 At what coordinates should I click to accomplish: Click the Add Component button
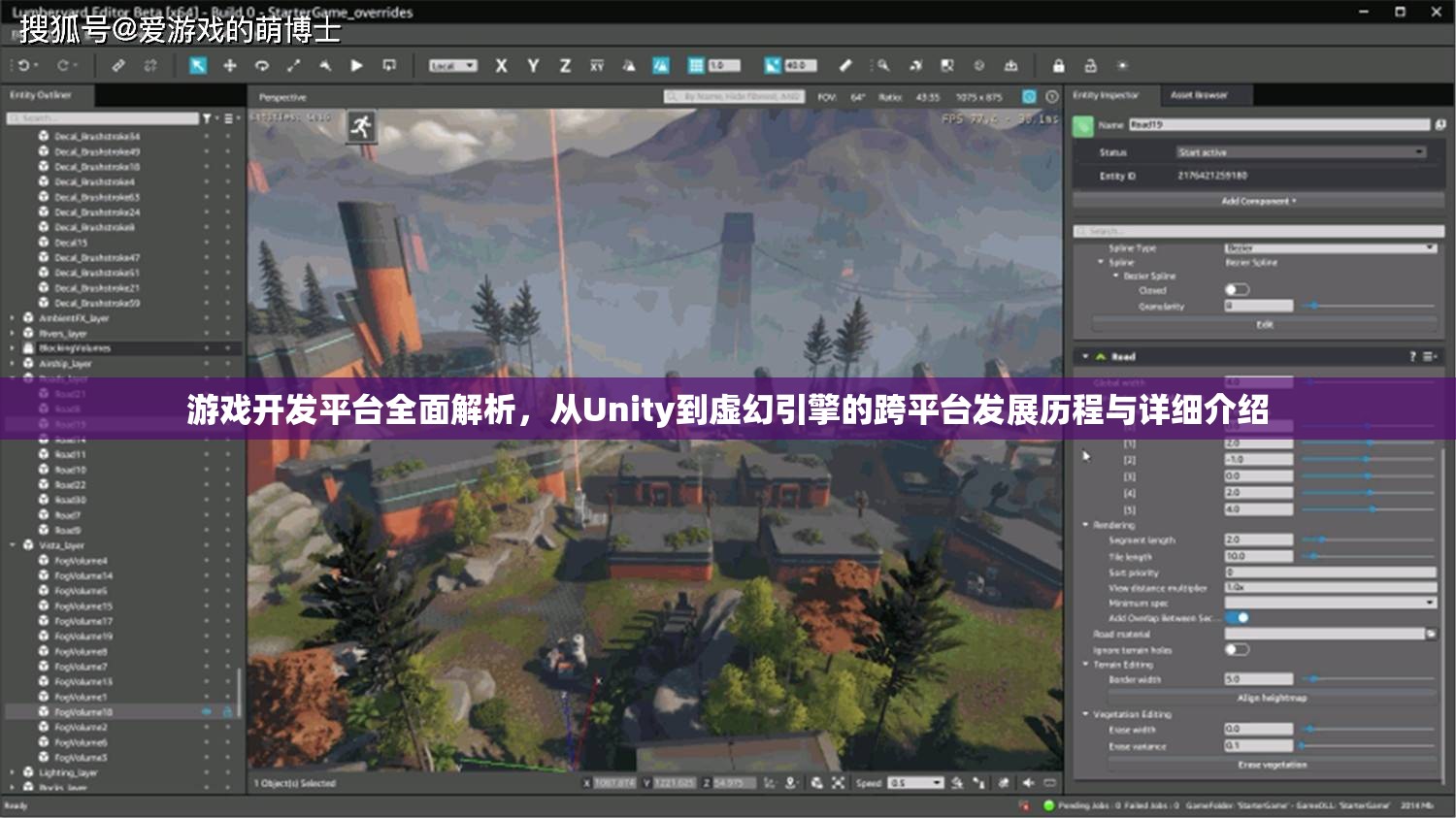(x=1258, y=201)
